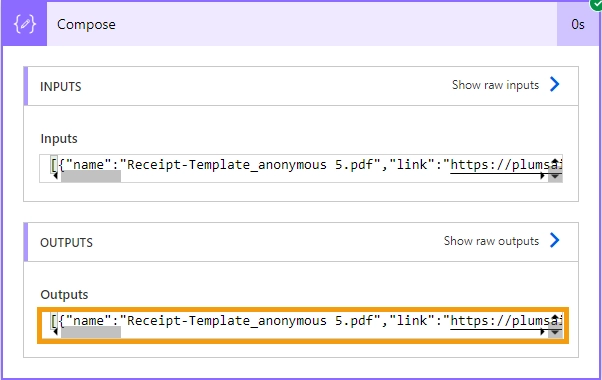The image size is (602, 380).
Task: Click the https://plums link in Outputs
Action: click(506, 321)
